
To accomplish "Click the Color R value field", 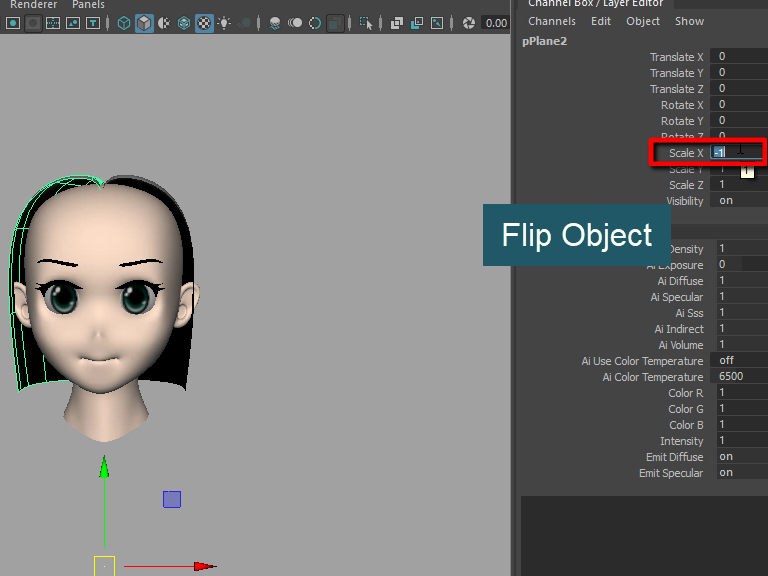I will pyautogui.click(x=738, y=393).
